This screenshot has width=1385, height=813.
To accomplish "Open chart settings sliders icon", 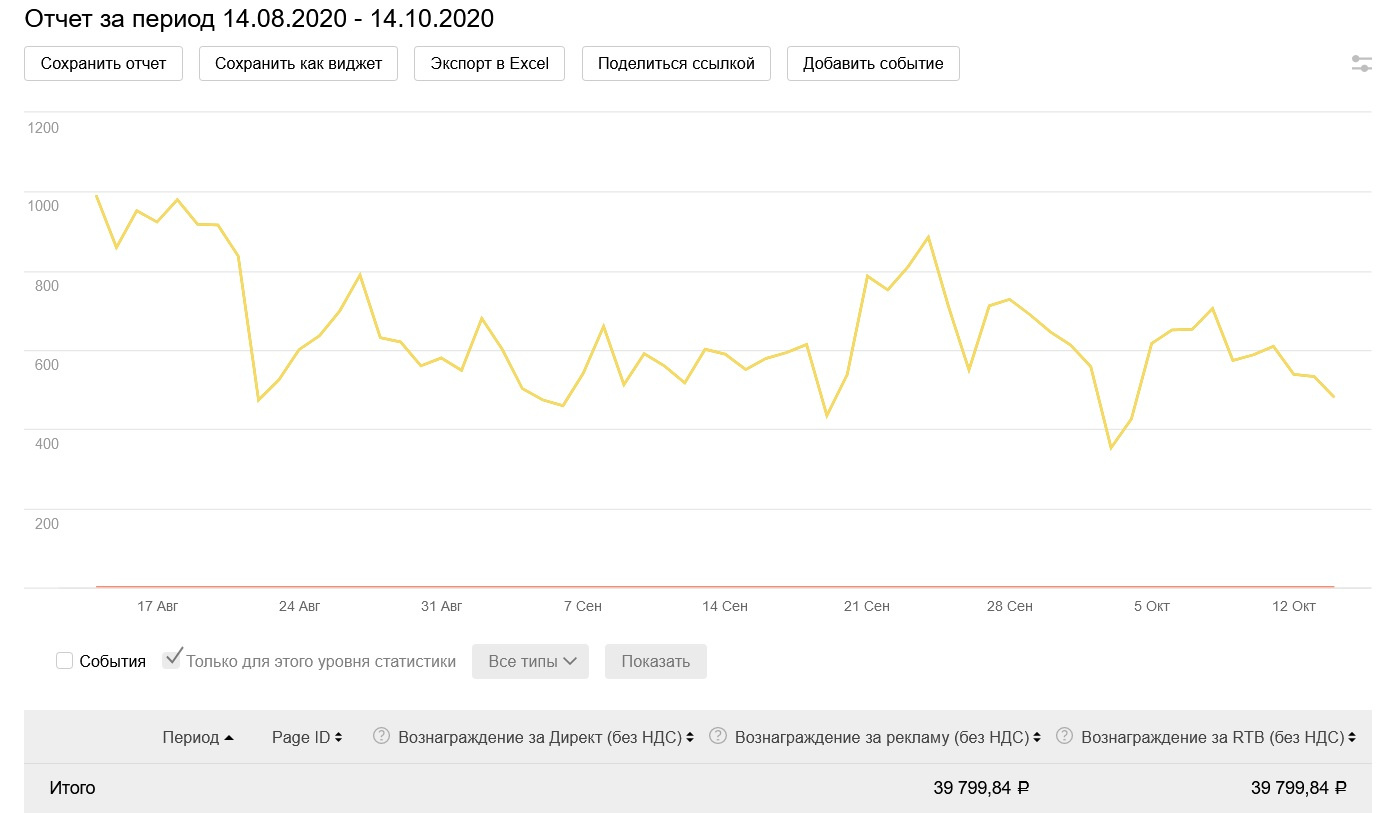I will [1361, 64].
